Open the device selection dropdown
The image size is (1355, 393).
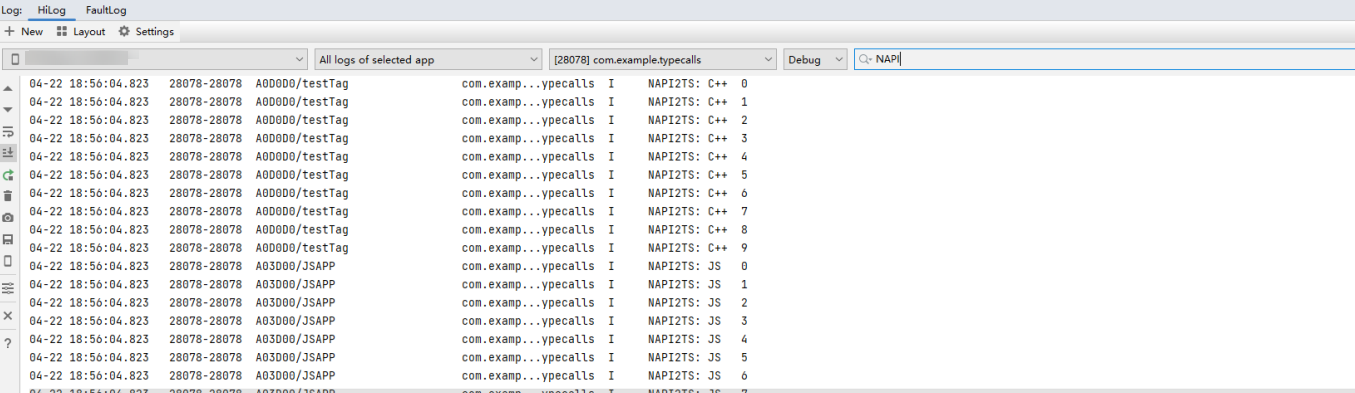point(155,60)
